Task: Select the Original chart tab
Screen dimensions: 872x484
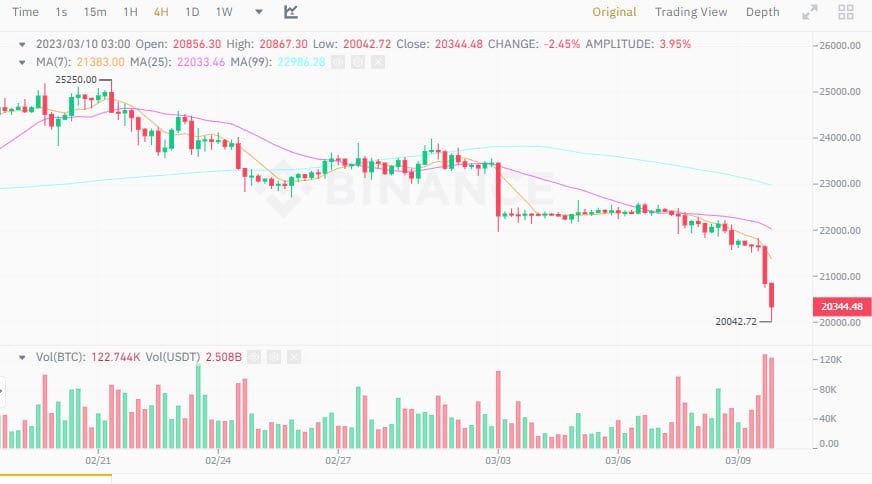Action: tap(614, 12)
